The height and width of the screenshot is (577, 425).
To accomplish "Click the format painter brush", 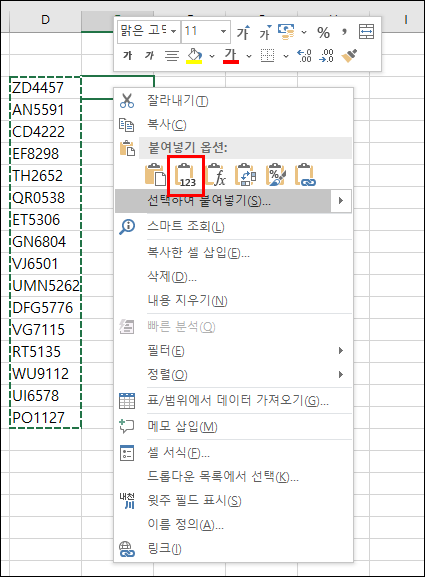I will 349,56.
